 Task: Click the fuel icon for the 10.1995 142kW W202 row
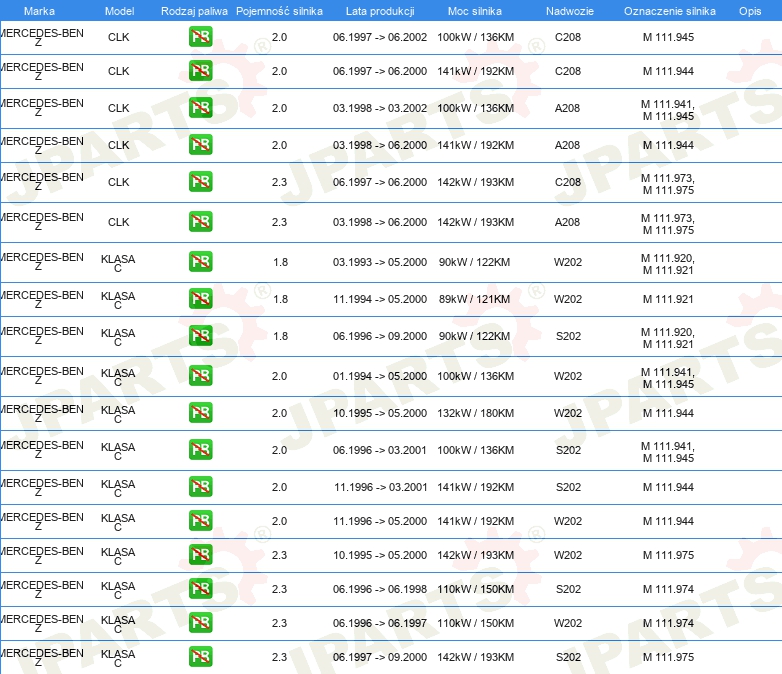[x=200, y=555]
